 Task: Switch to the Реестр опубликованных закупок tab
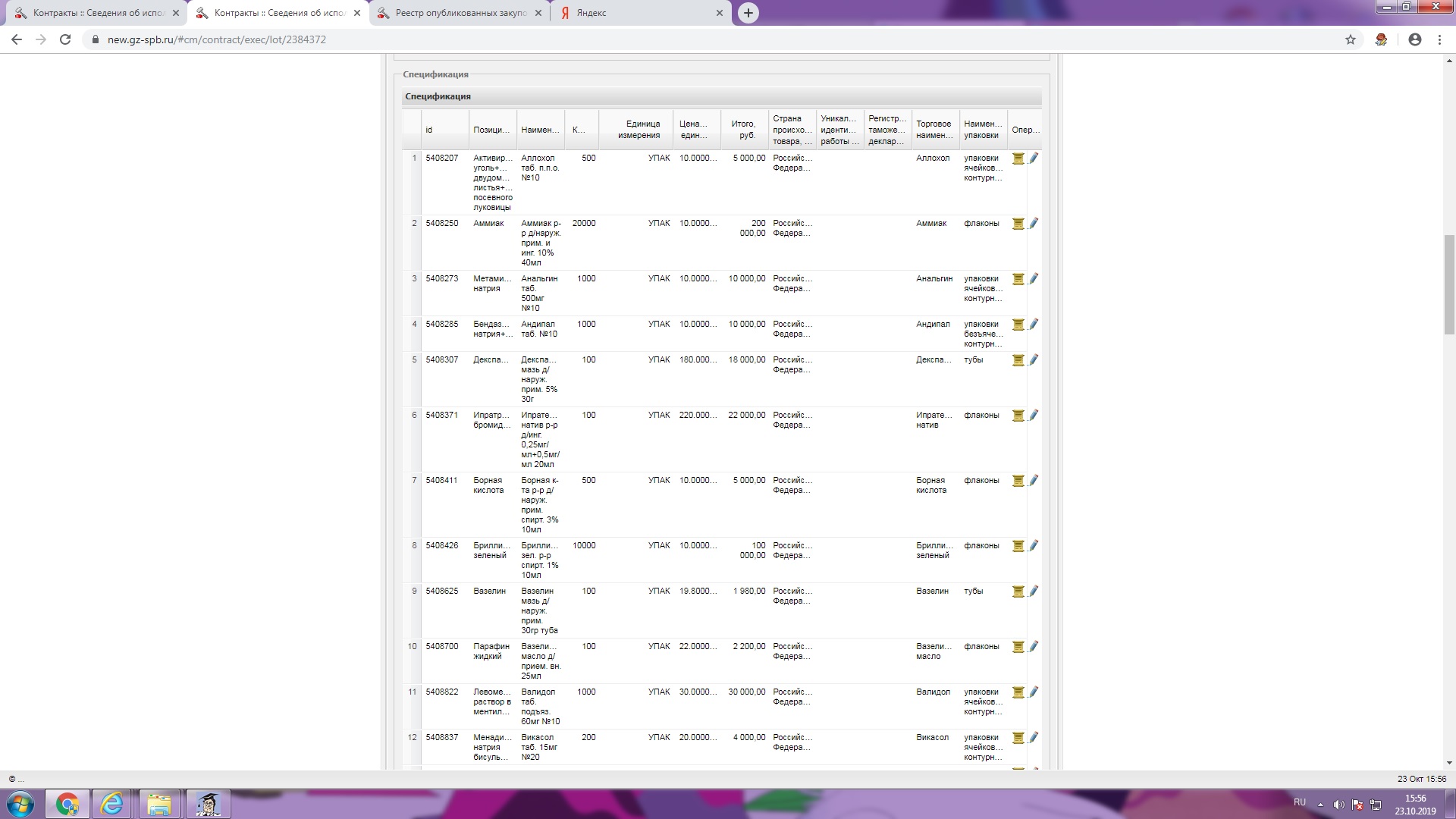pyautogui.click(x=460, y=13)
